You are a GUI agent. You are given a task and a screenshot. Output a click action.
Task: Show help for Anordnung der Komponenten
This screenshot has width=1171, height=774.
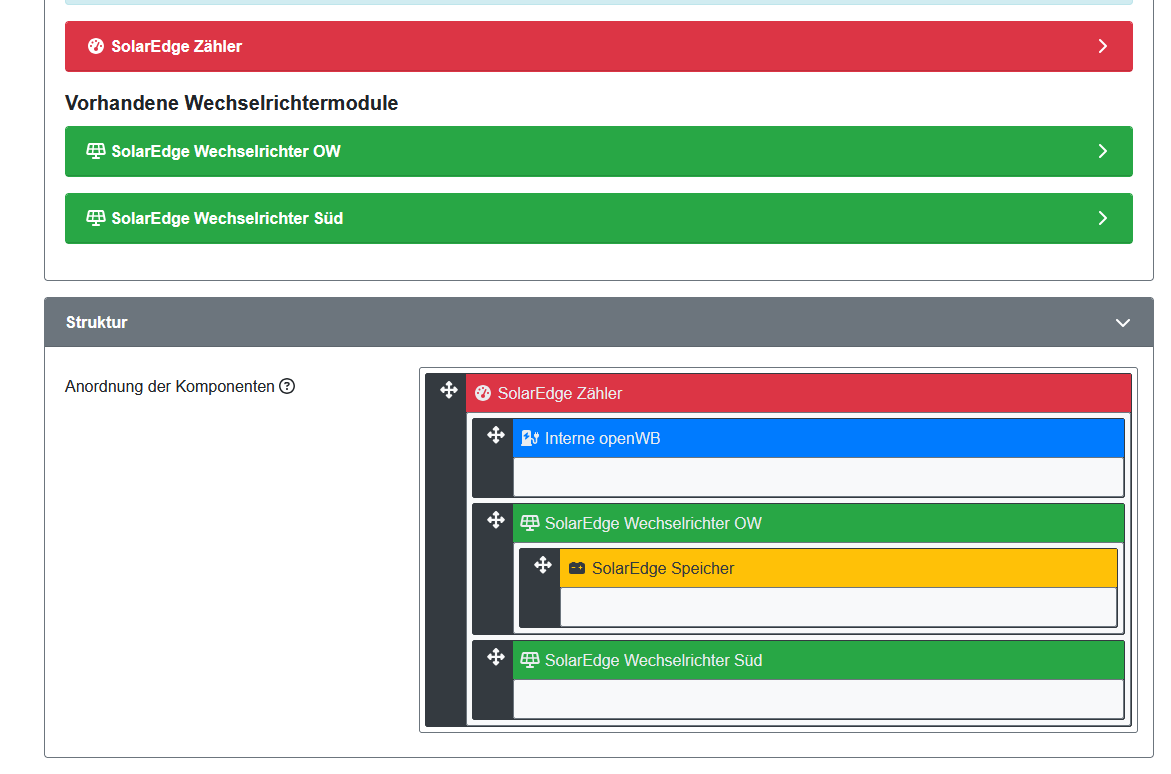[288, 386]
